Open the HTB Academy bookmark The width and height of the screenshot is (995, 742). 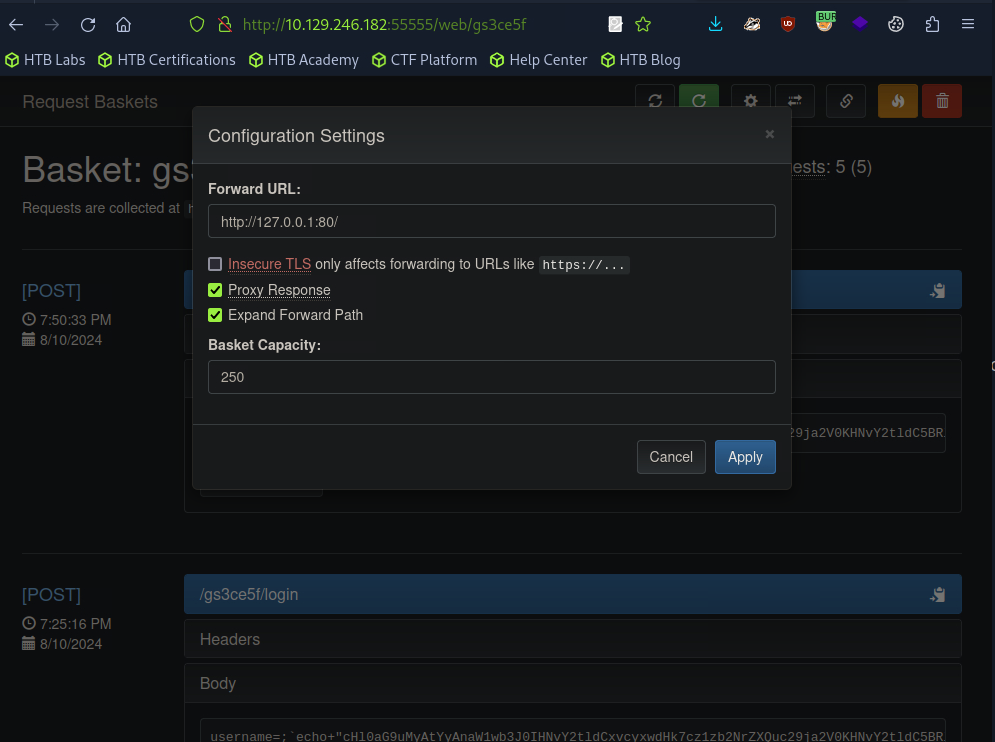coord(304,60)
